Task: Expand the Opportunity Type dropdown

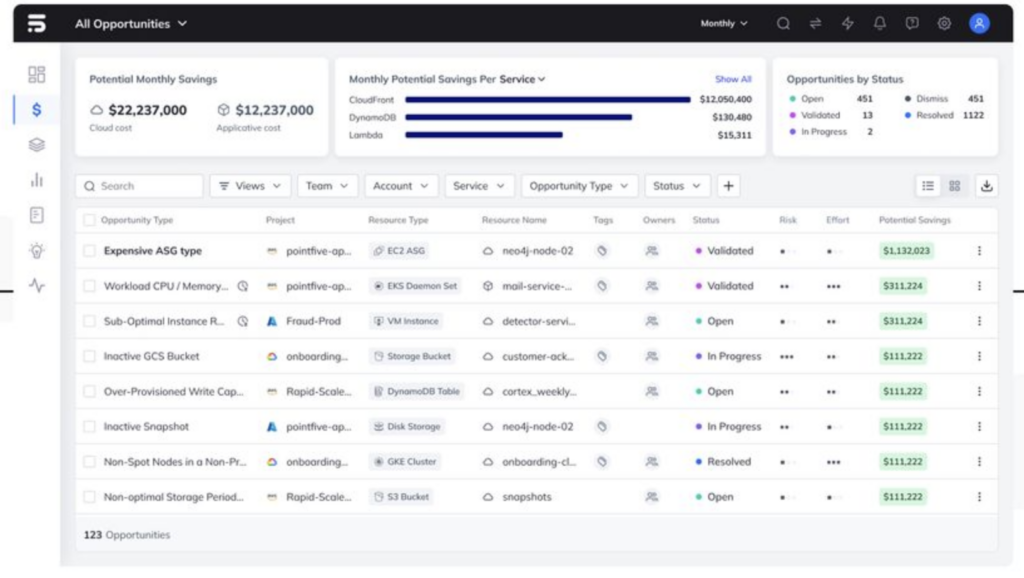Action: [579, 185]
